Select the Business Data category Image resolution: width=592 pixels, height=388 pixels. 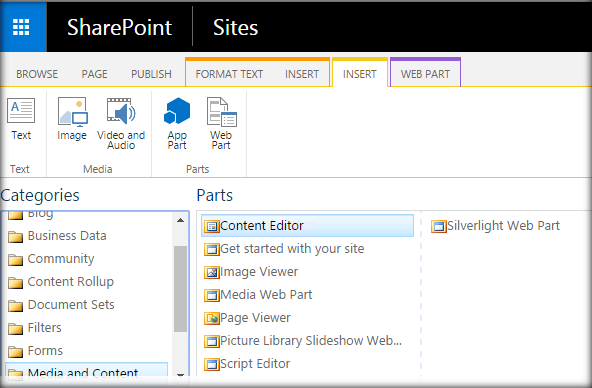67,236
